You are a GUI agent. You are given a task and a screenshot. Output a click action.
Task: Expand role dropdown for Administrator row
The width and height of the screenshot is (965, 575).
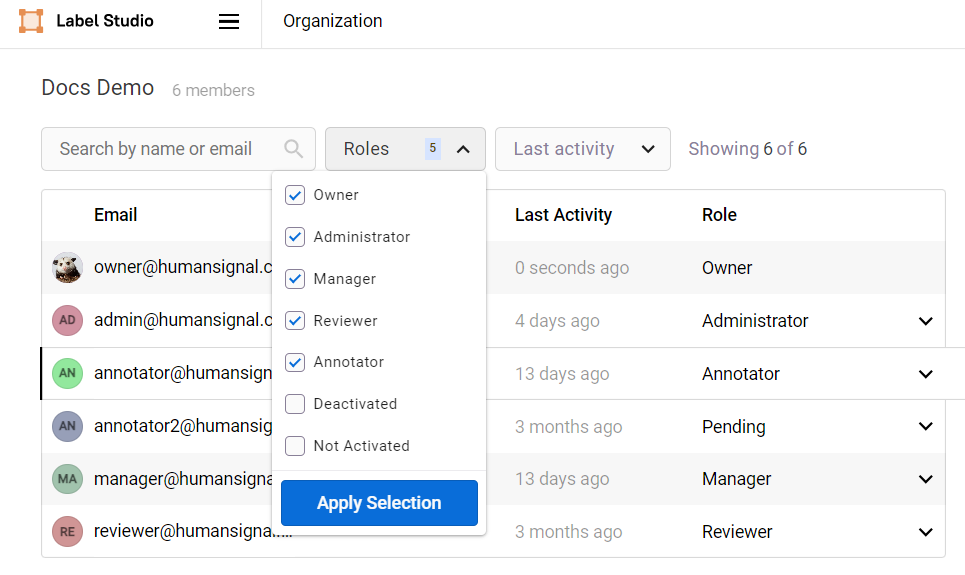tap(925, 321)
